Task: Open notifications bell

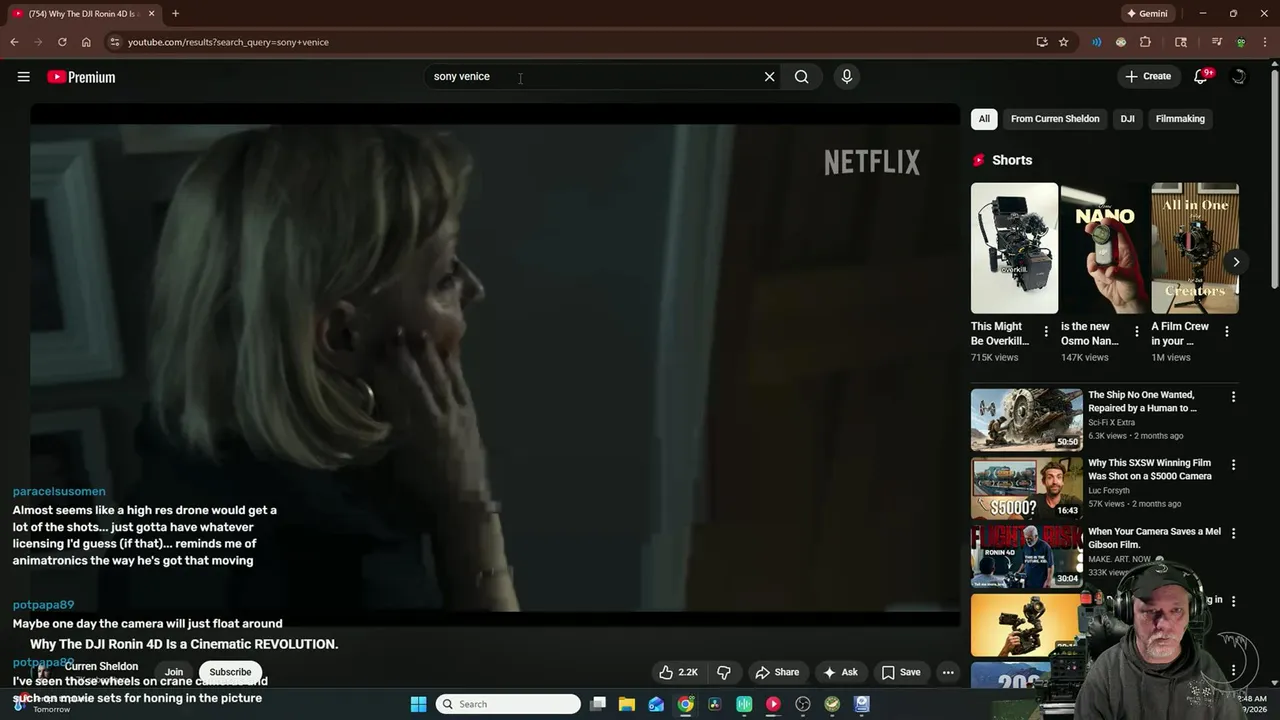Action: click(1201, 77)
